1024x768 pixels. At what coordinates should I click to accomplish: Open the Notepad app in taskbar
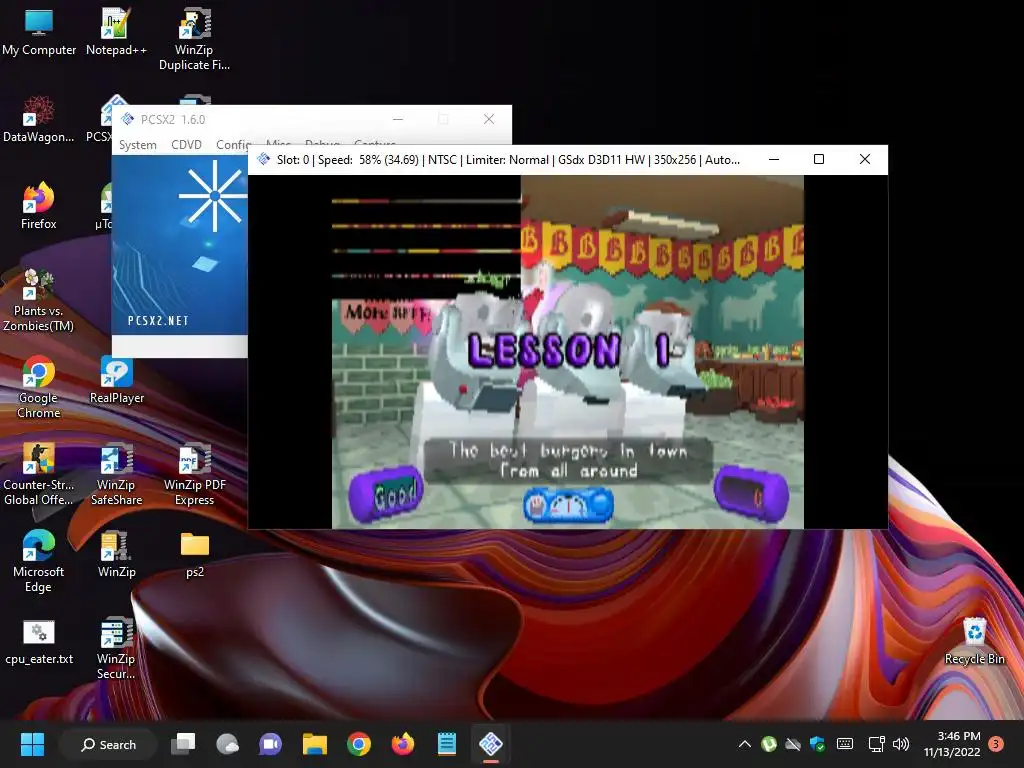447,744
